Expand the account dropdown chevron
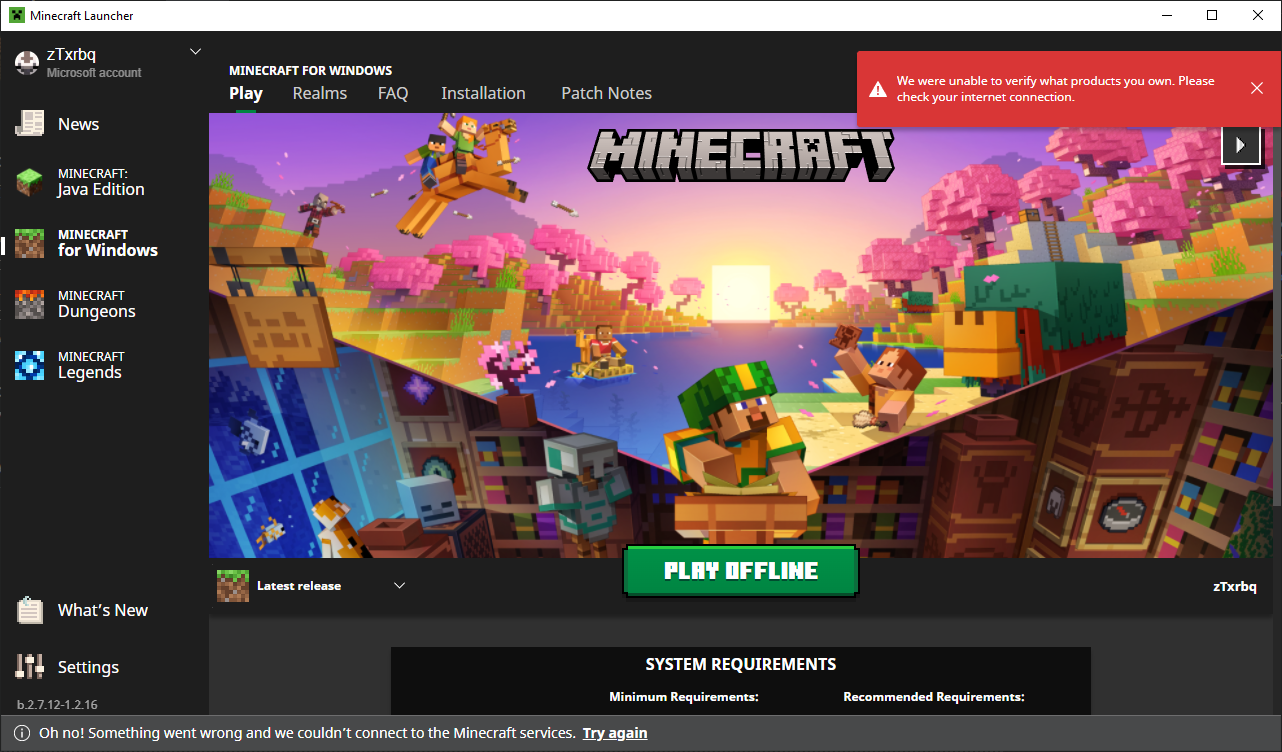This screenshot has height=752, width=1282. tap(195, 52)
